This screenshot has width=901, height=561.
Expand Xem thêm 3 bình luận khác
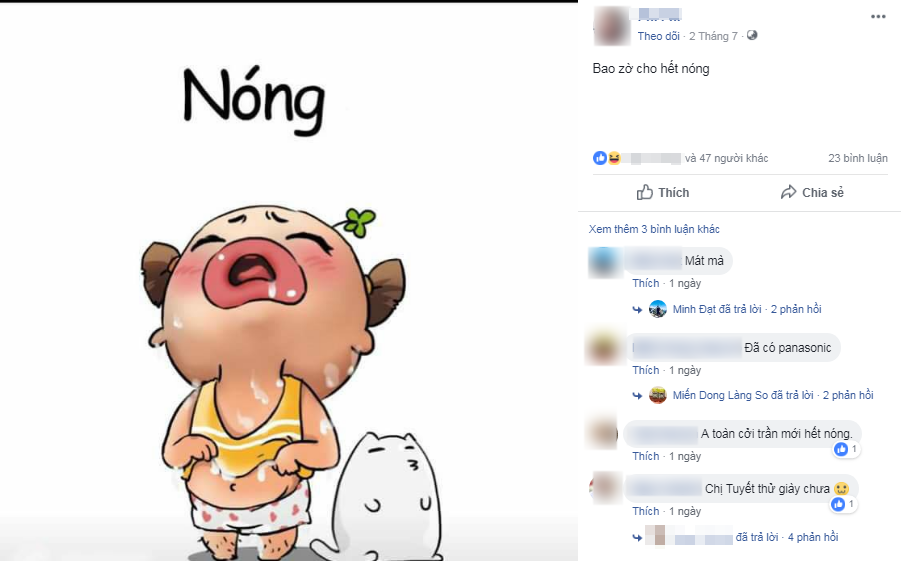654,229
